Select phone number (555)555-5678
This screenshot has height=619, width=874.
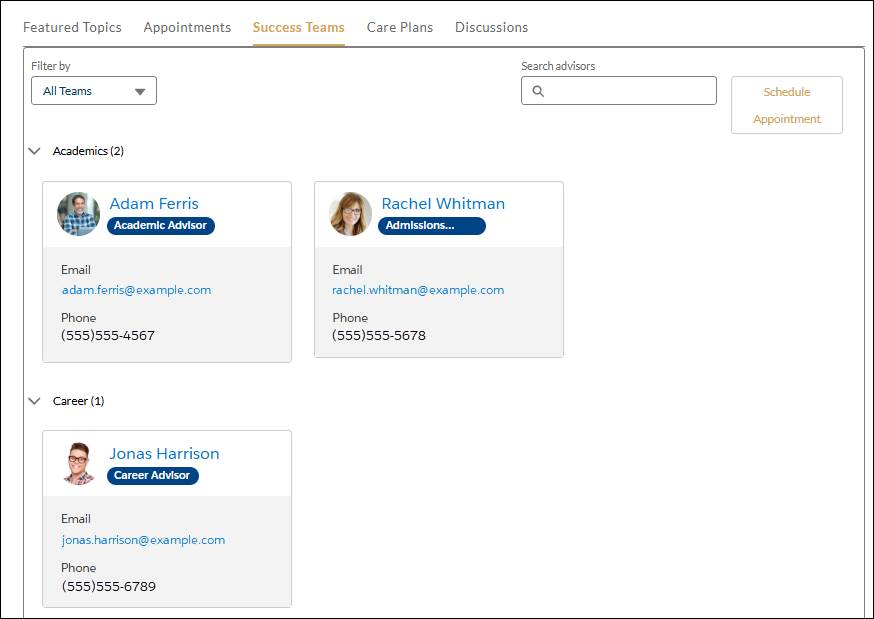379,335
